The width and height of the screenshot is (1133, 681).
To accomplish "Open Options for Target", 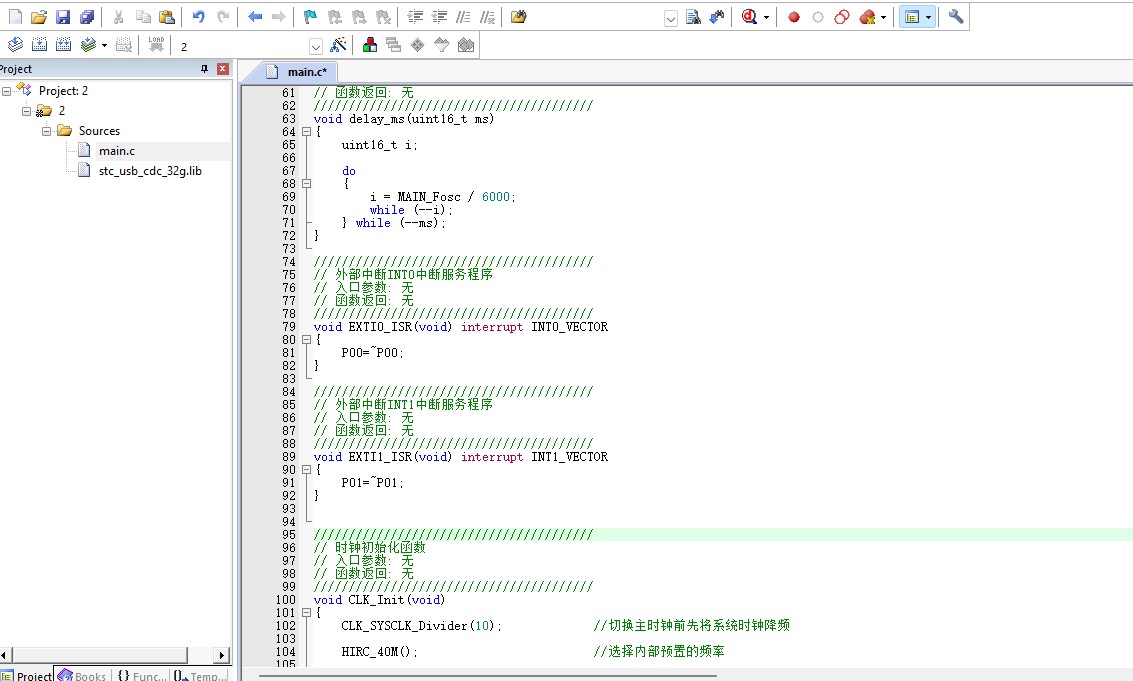I will [337, 45].
